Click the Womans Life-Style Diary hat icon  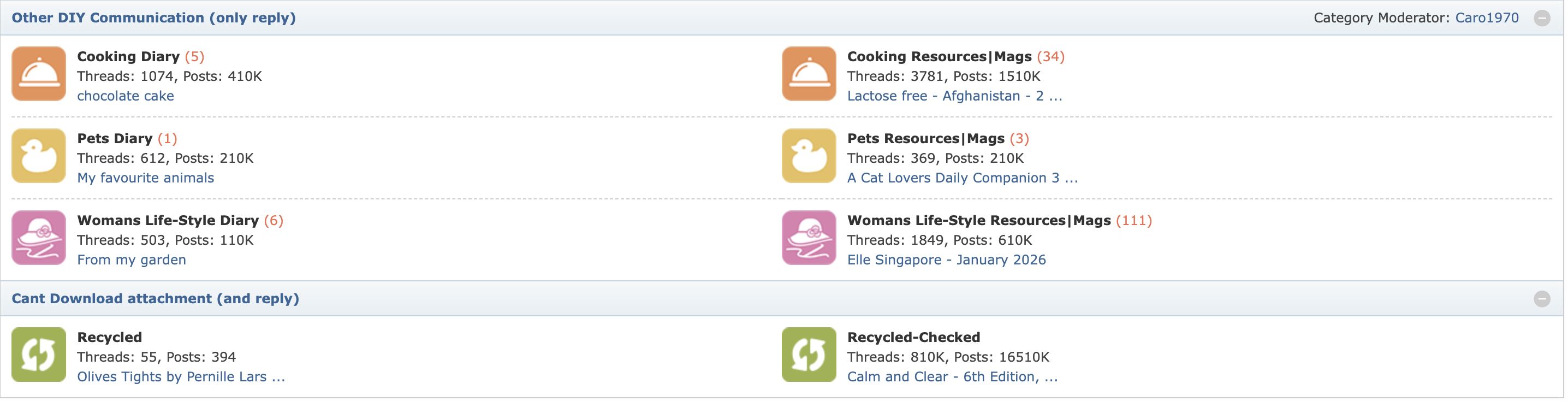pyautogui.click(x=38, y=238)
